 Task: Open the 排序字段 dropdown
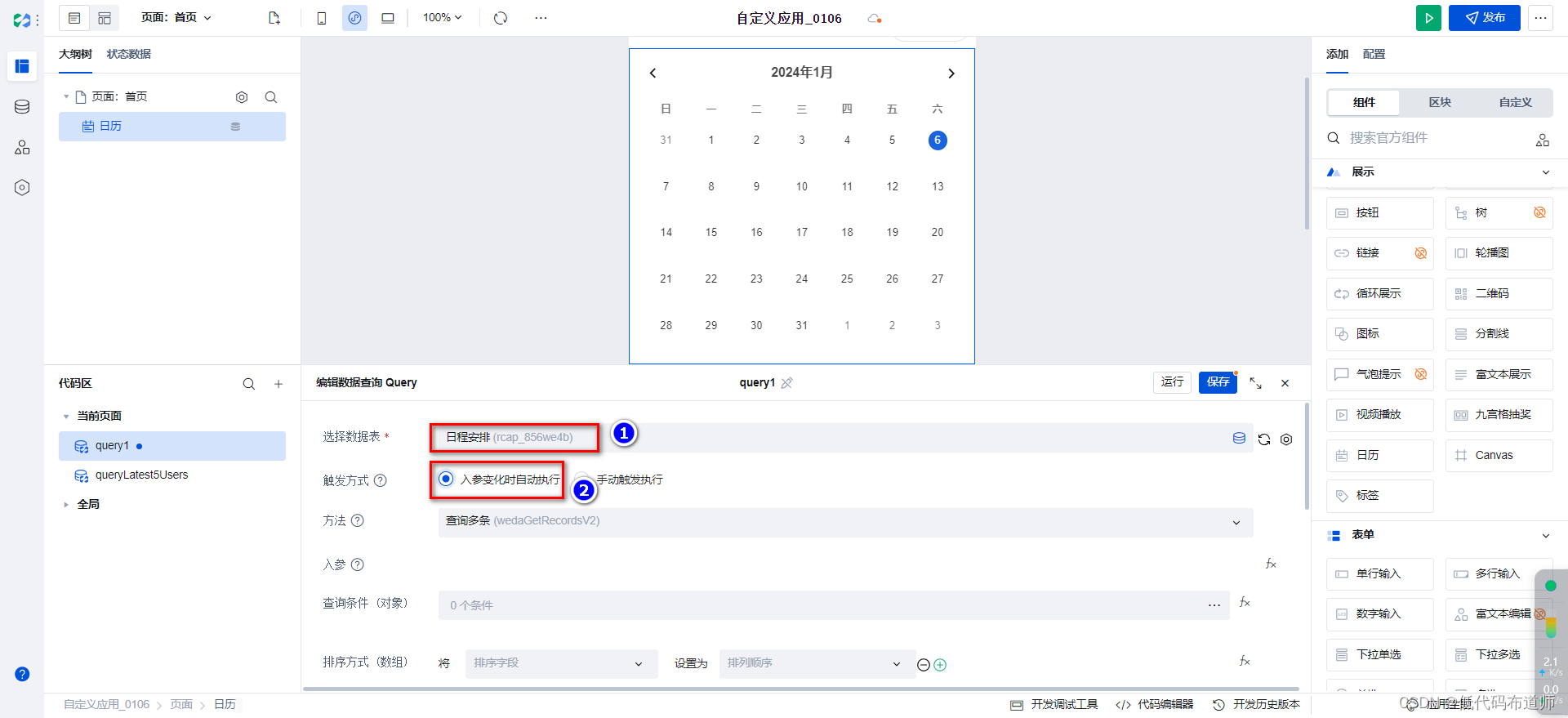(x=561, y=663)
